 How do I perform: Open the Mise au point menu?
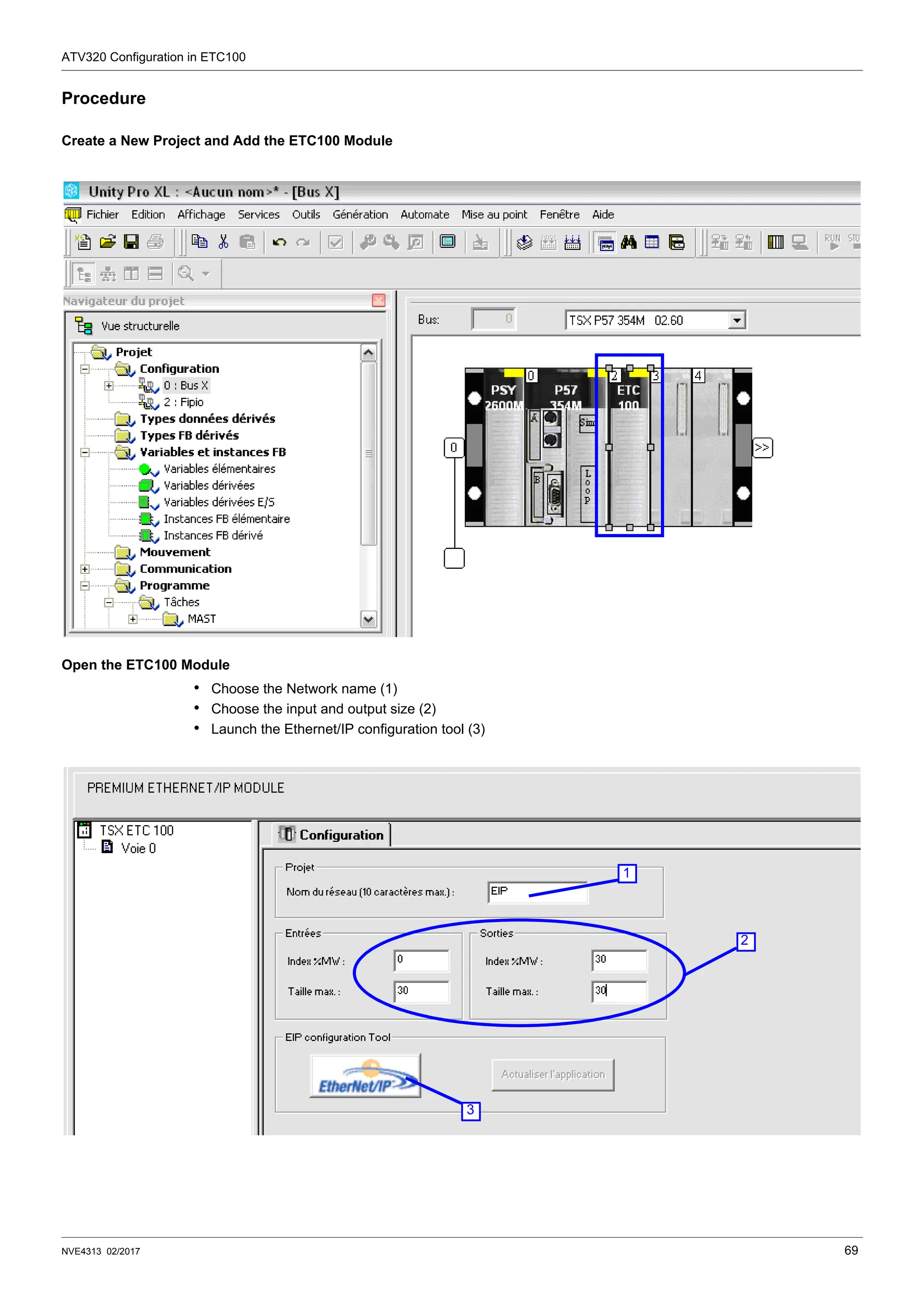pos(494,215)
